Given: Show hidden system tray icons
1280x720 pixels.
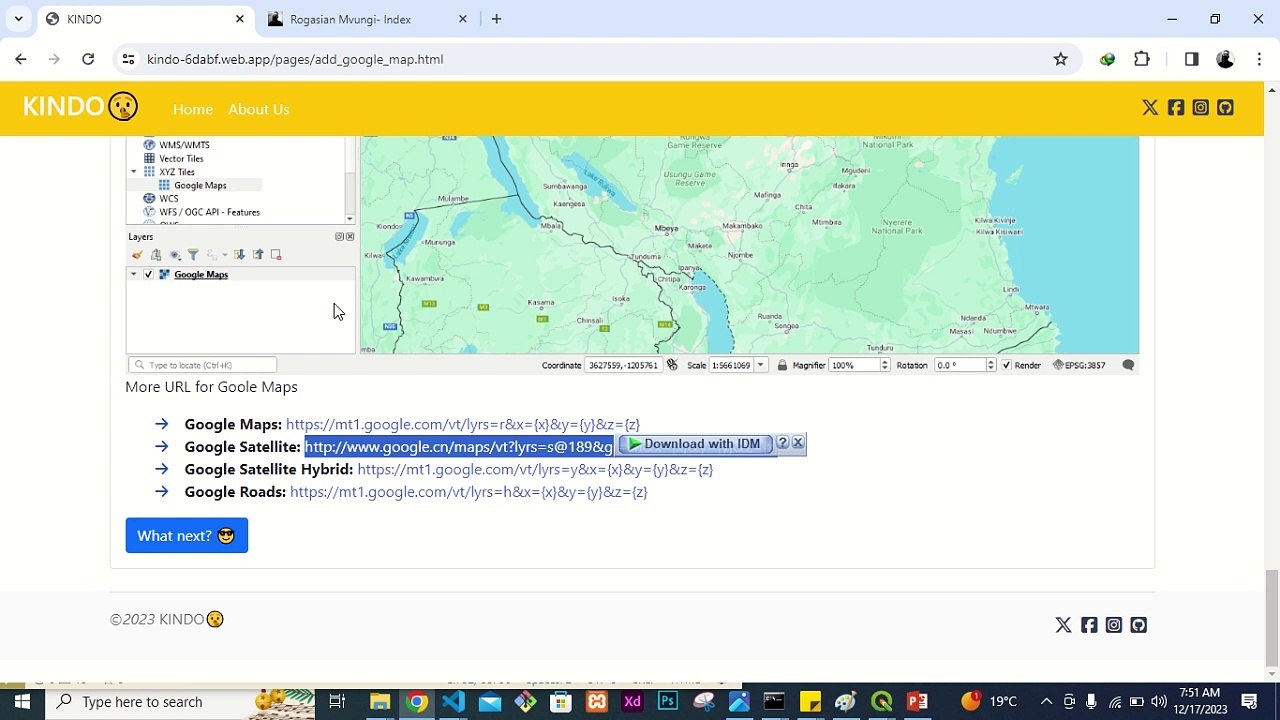Looking at the screenshot, I should pyautogui.click(x=1046, y=701).
